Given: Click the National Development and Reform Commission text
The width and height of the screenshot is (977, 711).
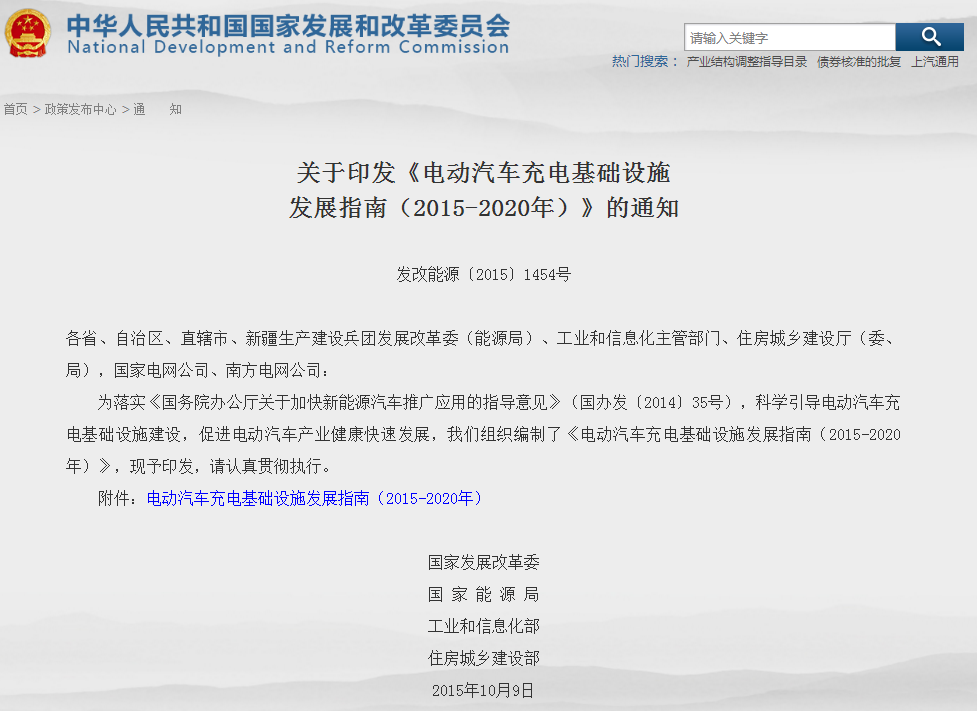Looking at the screenshot, I should click(x=288, y=48).
